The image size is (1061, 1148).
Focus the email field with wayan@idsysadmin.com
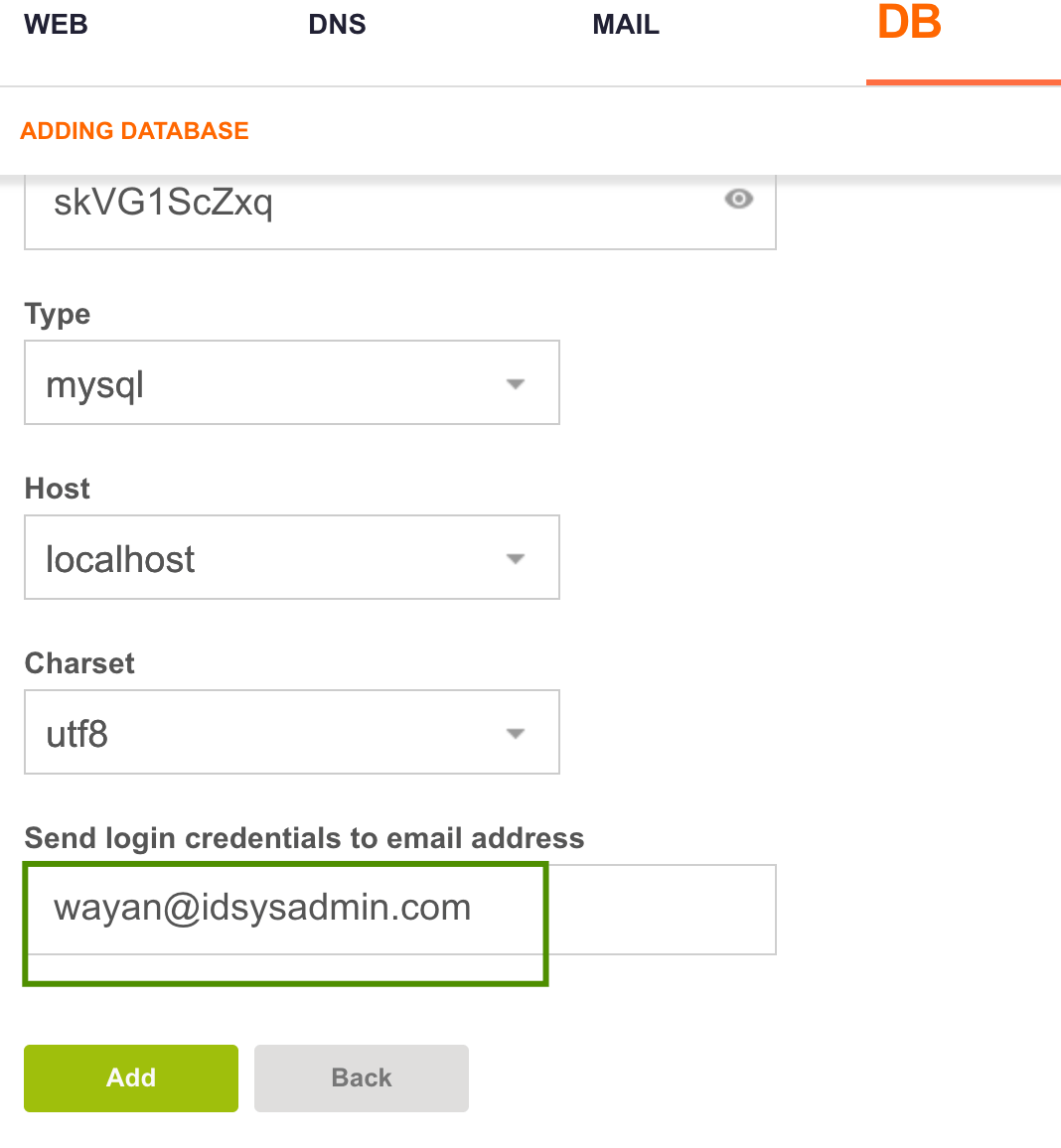click(x=399, y=910)
